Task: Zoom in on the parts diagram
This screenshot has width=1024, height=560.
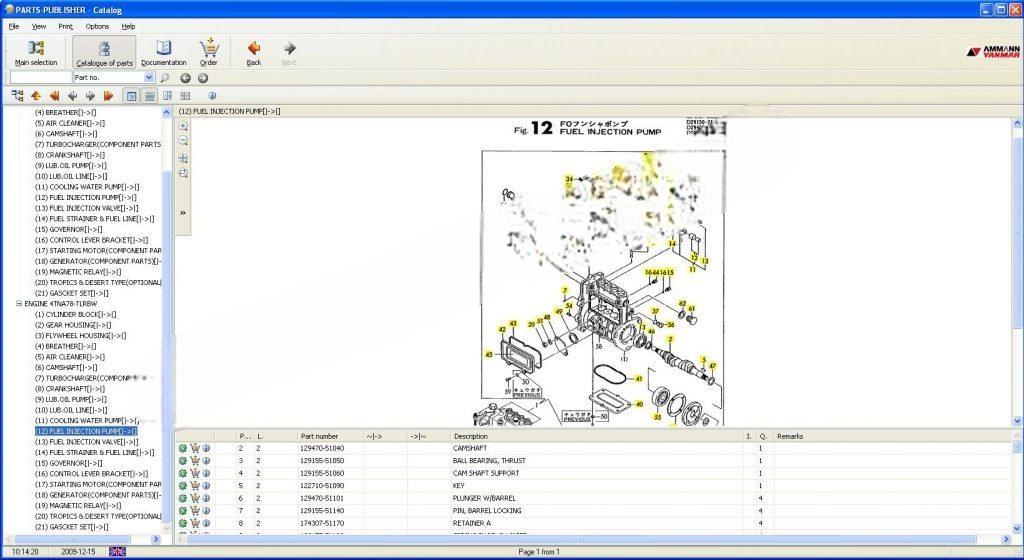Action: 183,127
